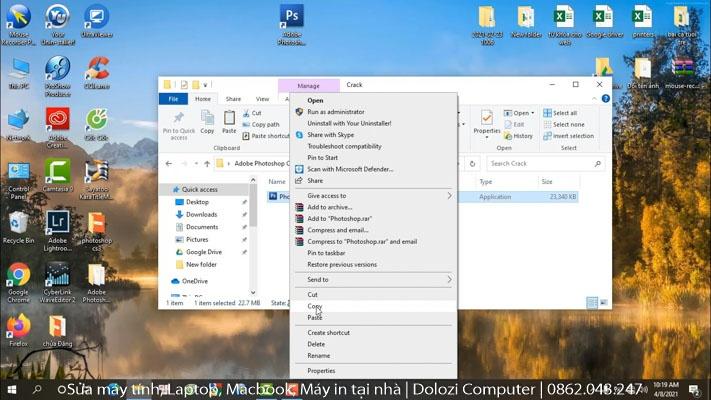Click Invert selection in ribbon

click(571, 136)
